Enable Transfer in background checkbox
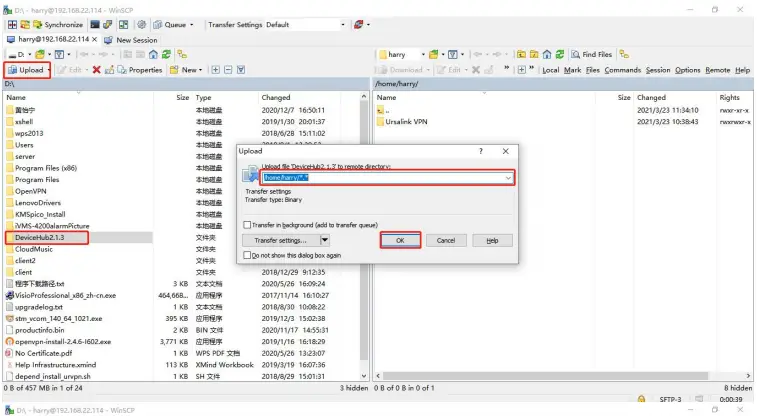The width and height of the screenshot is (757, 416). point(247,225)
